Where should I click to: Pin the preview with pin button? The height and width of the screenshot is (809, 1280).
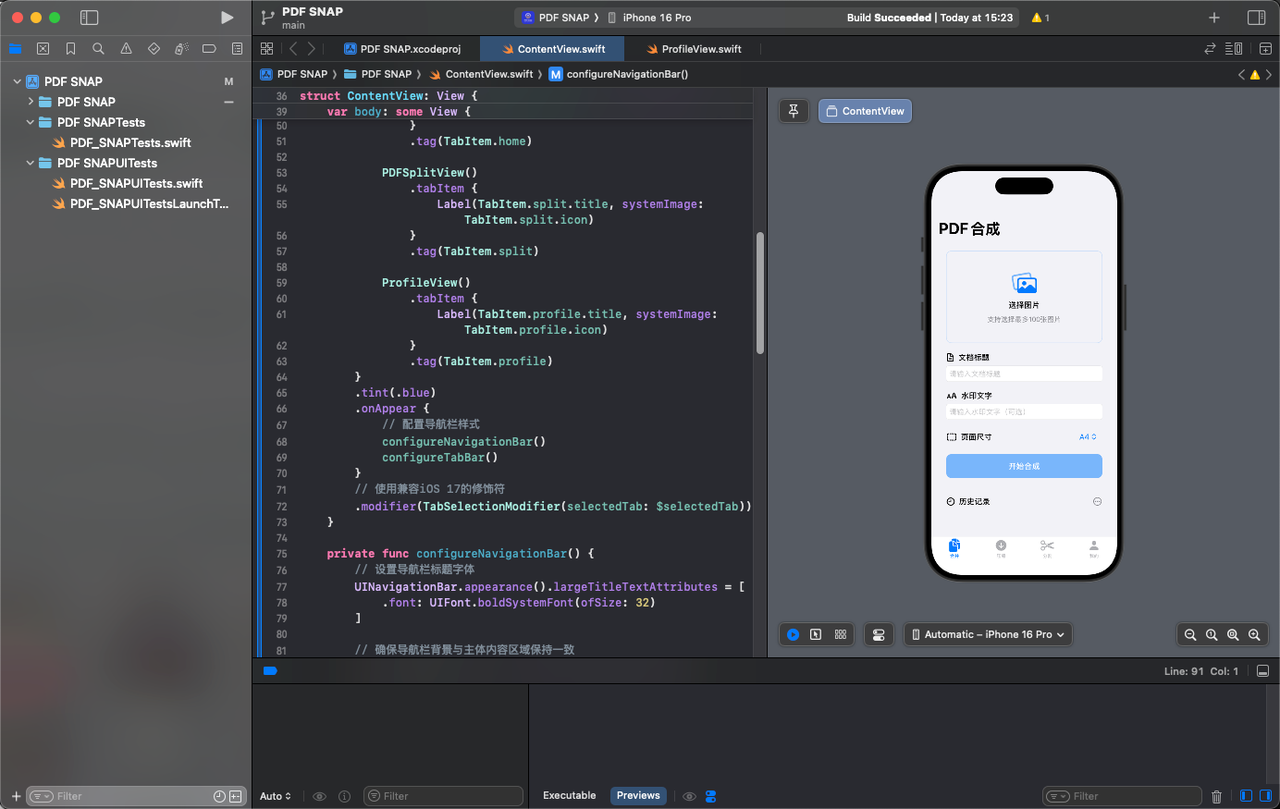pos(794,111)
